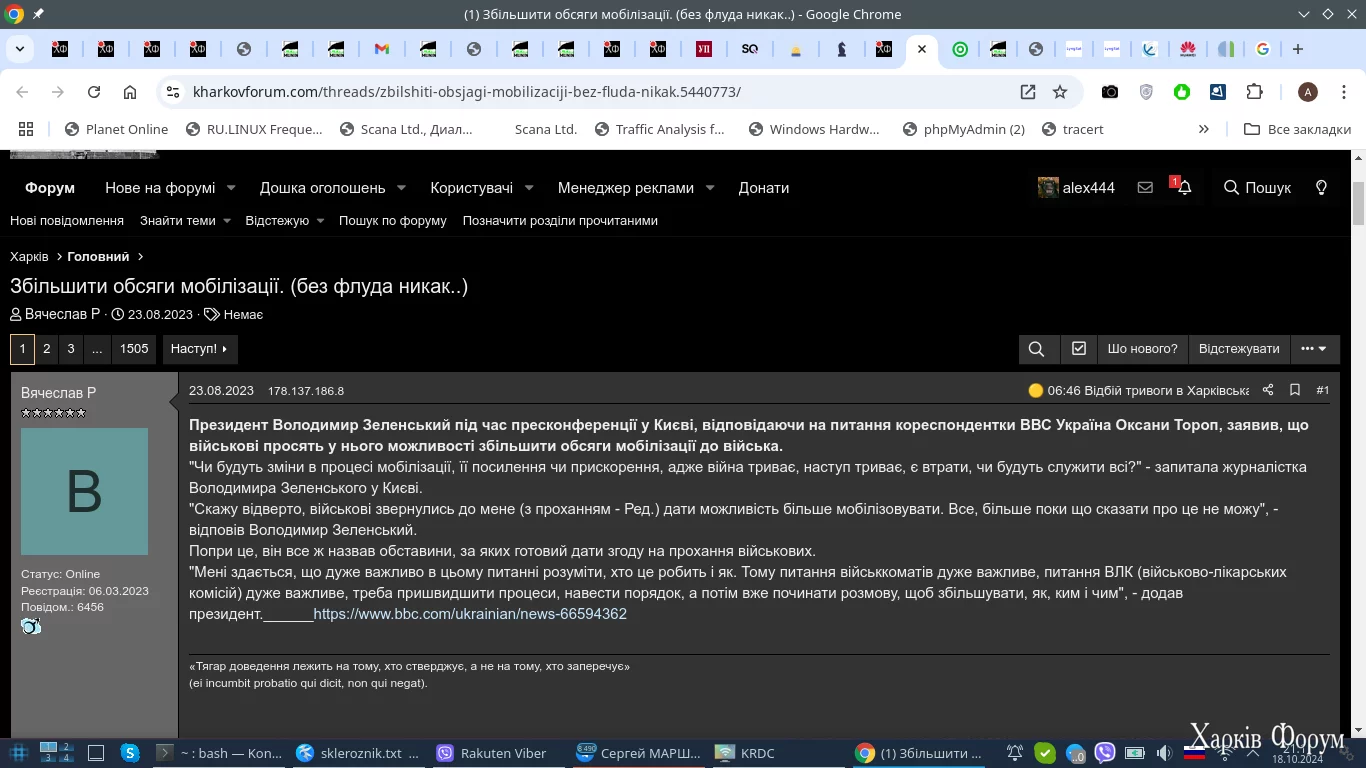Open private messages envelope icon
This screenshot has width=1366, height=768.
[1145, 188]
